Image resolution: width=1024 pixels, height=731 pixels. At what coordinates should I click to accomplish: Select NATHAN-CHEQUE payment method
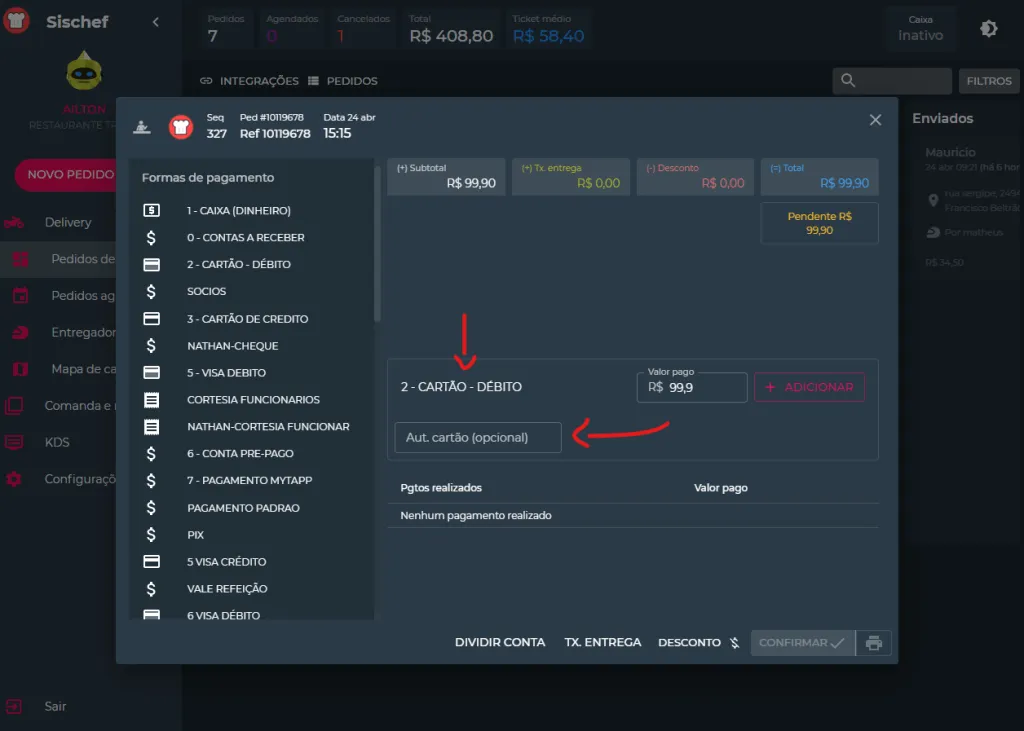click(x=252, y=346)
